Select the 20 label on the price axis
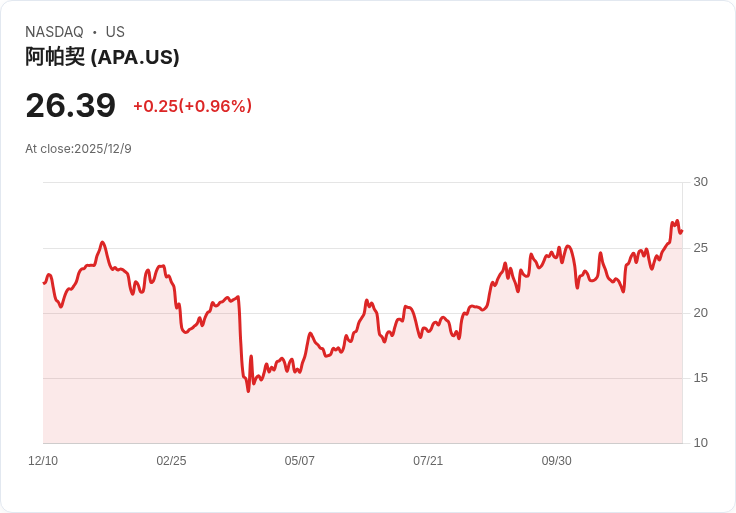The image size is (736, 513). coord(700,313)
